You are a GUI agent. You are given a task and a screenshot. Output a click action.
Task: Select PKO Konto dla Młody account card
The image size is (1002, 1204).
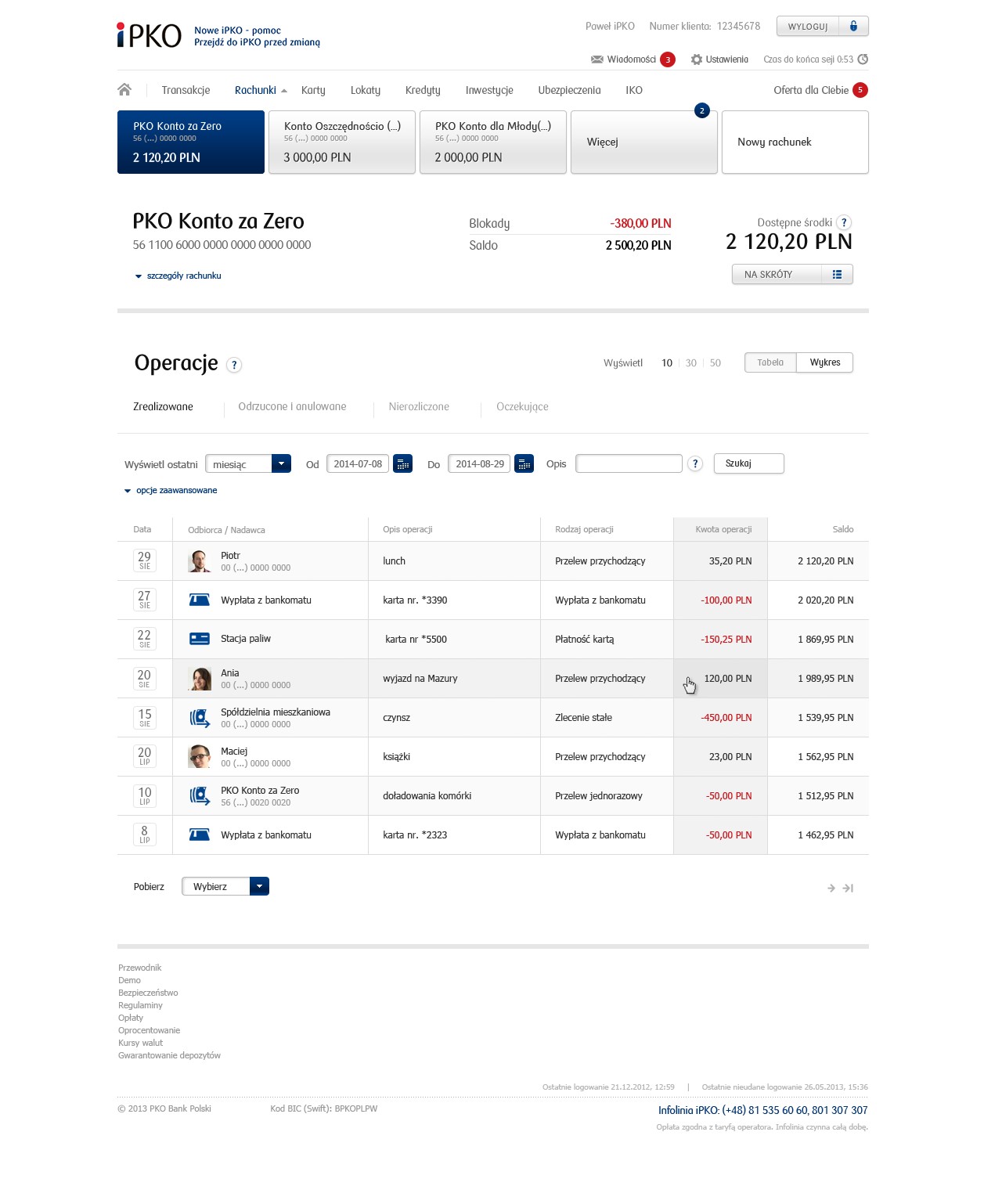492,142
